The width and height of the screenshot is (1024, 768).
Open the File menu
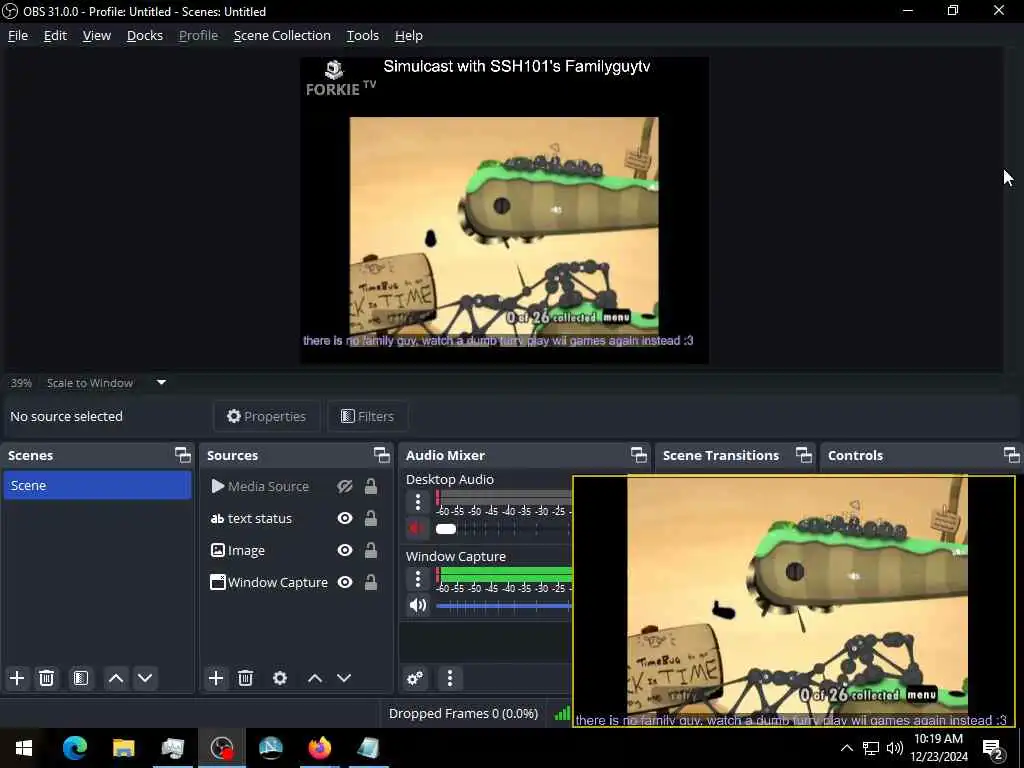18,35
